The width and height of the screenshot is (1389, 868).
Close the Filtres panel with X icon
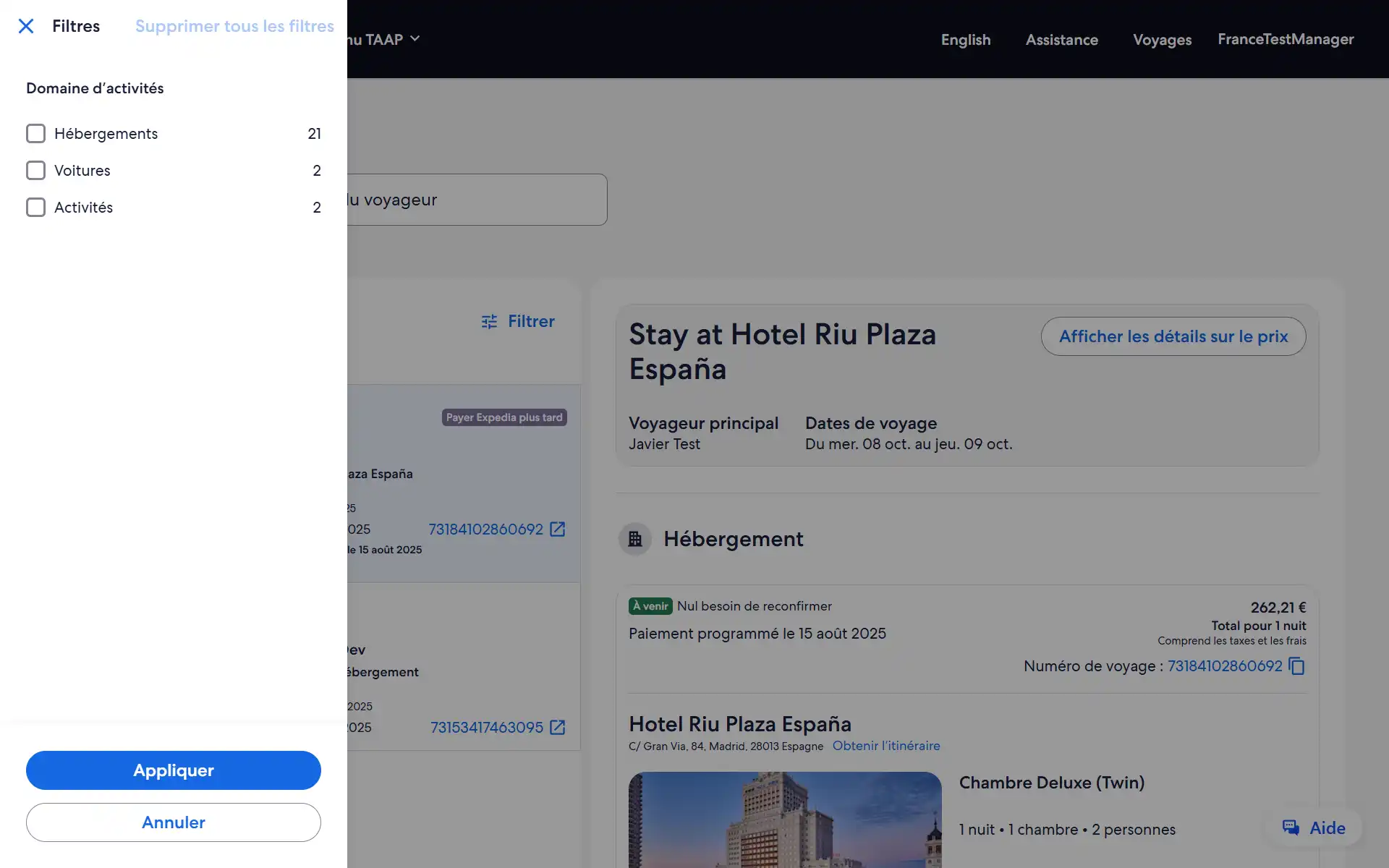[26, 27]
